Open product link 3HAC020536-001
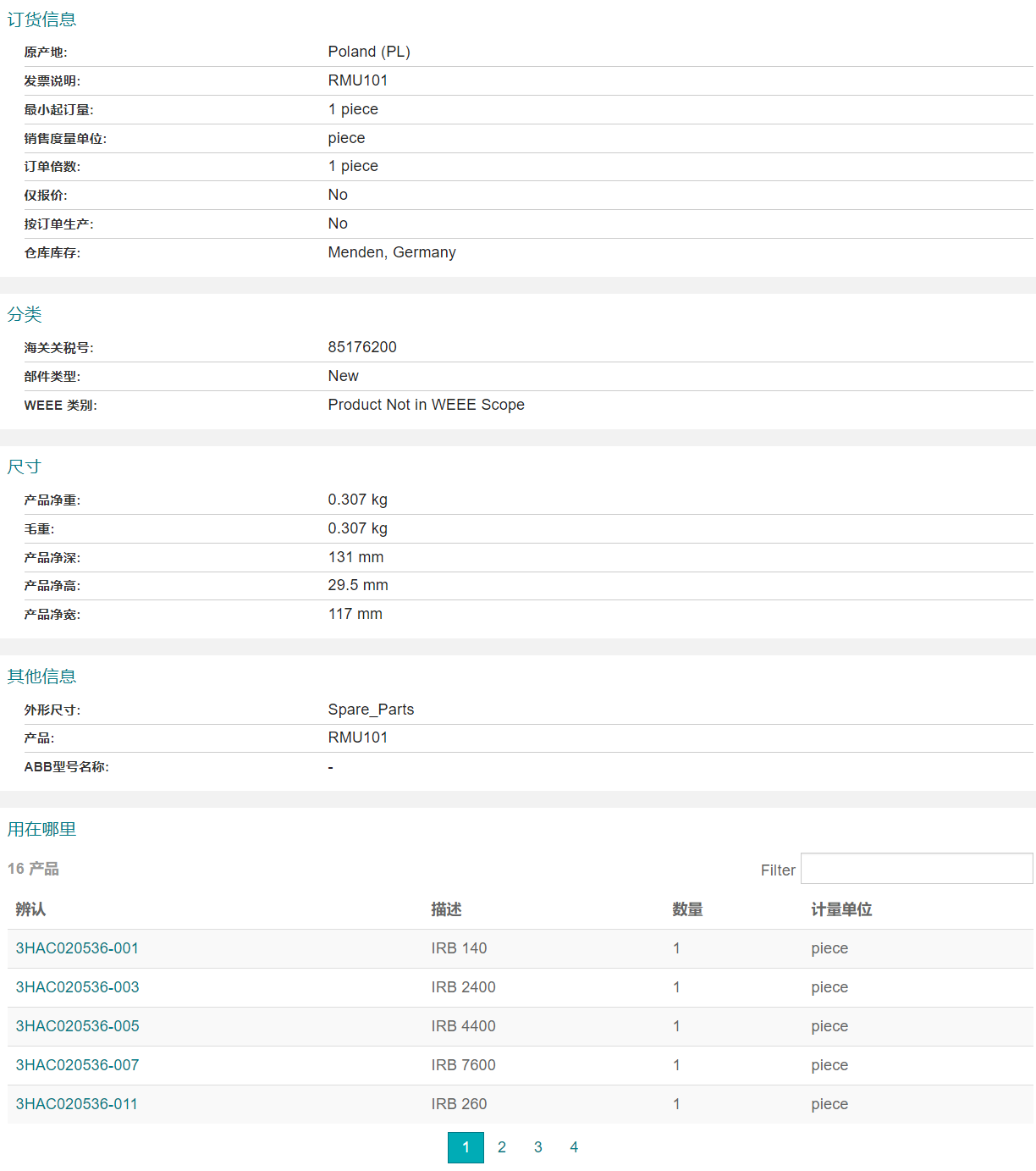Screen dimensions: 1036x1171 click(x=77, y=948)
